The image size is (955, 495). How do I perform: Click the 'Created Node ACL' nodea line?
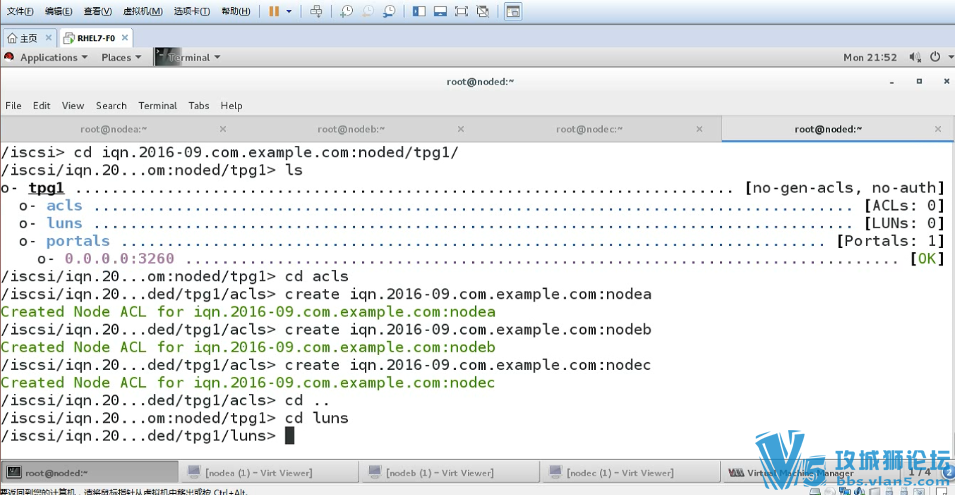point(248,312)
